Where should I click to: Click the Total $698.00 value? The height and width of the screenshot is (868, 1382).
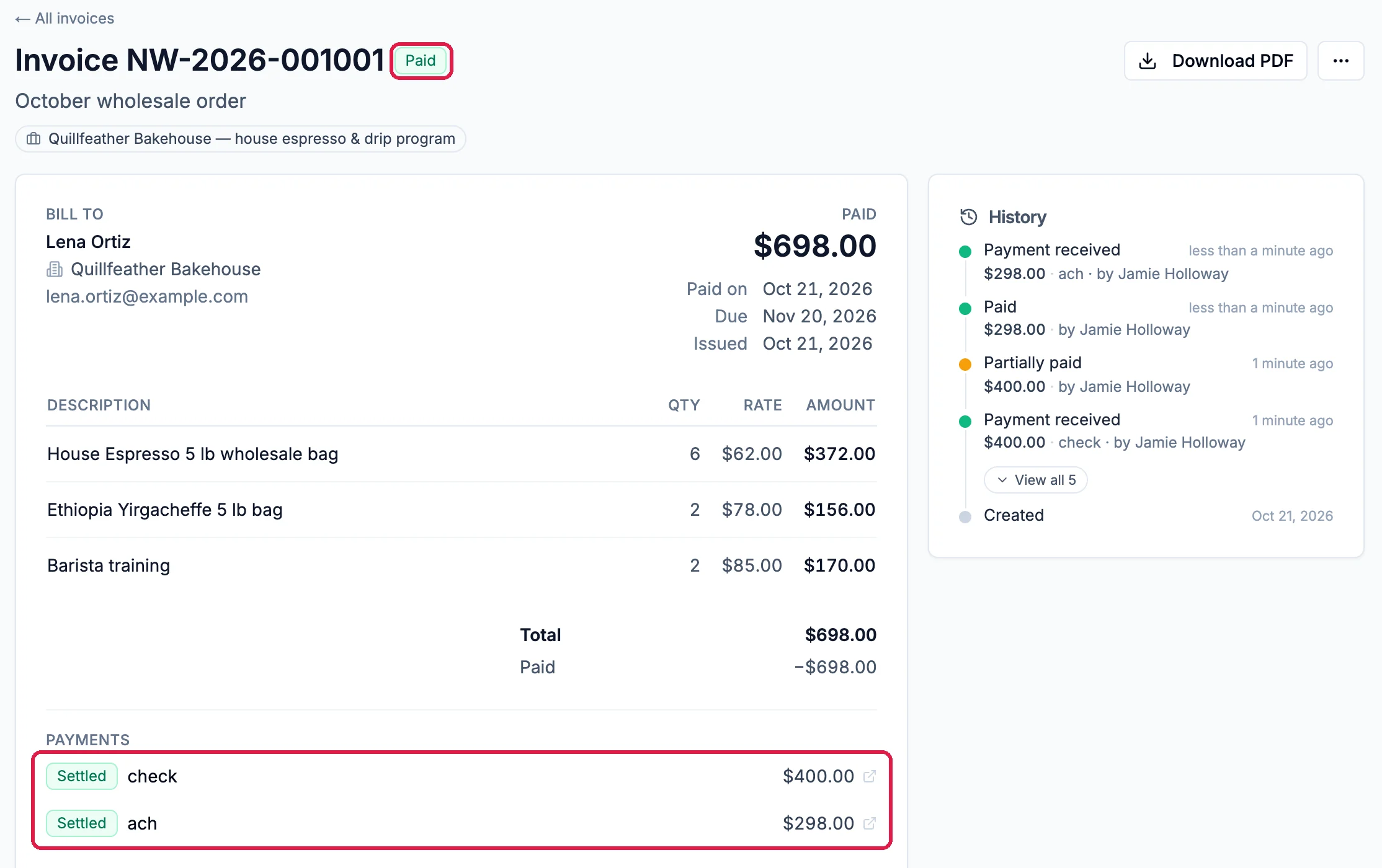tap(840, 635)
